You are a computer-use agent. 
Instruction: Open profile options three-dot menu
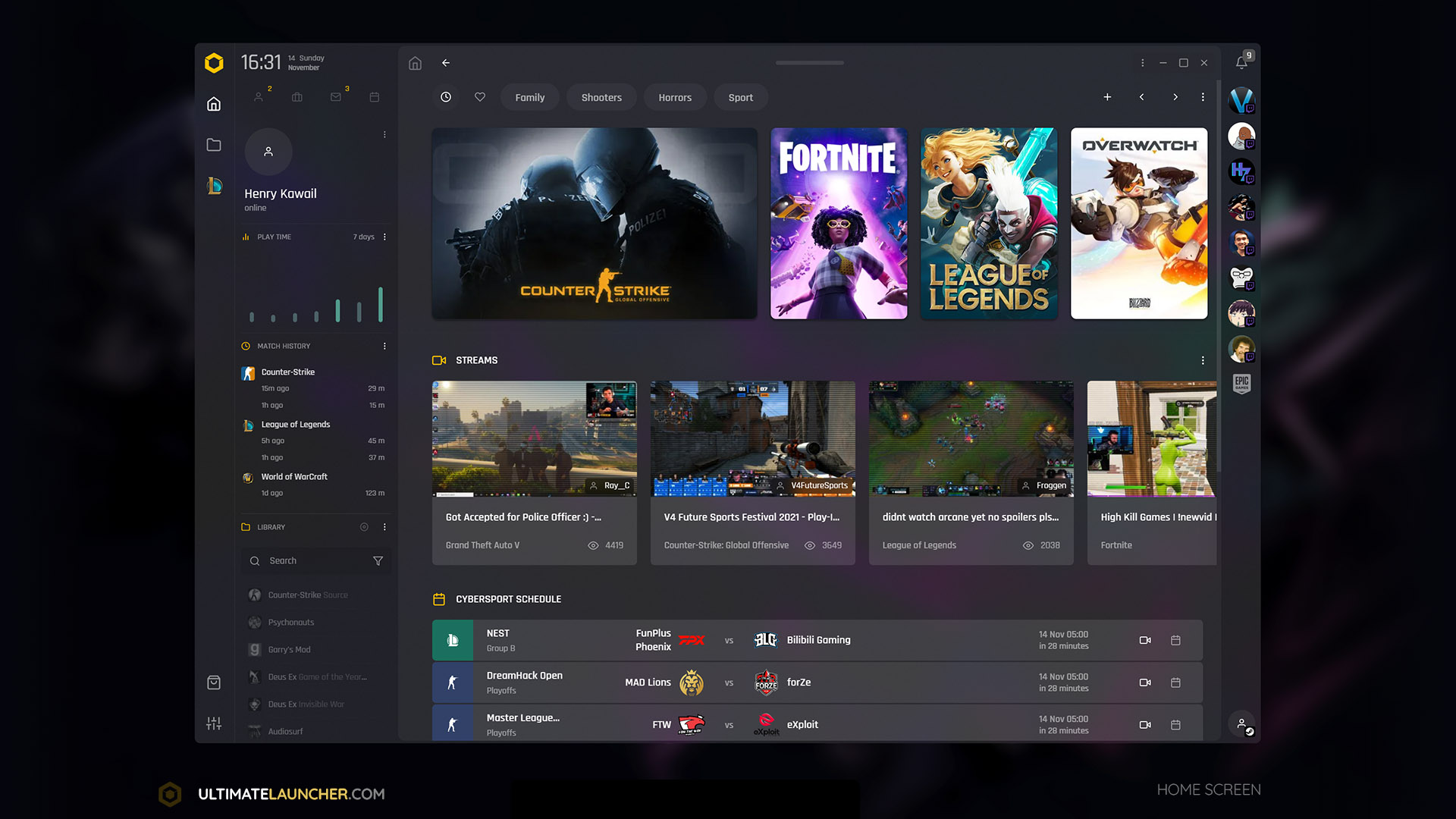click(384, 135)
